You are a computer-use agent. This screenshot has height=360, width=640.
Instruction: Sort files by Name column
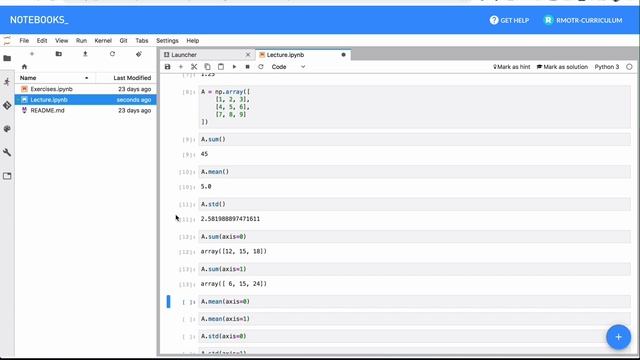pyautogui.click(x=54, y=78)
